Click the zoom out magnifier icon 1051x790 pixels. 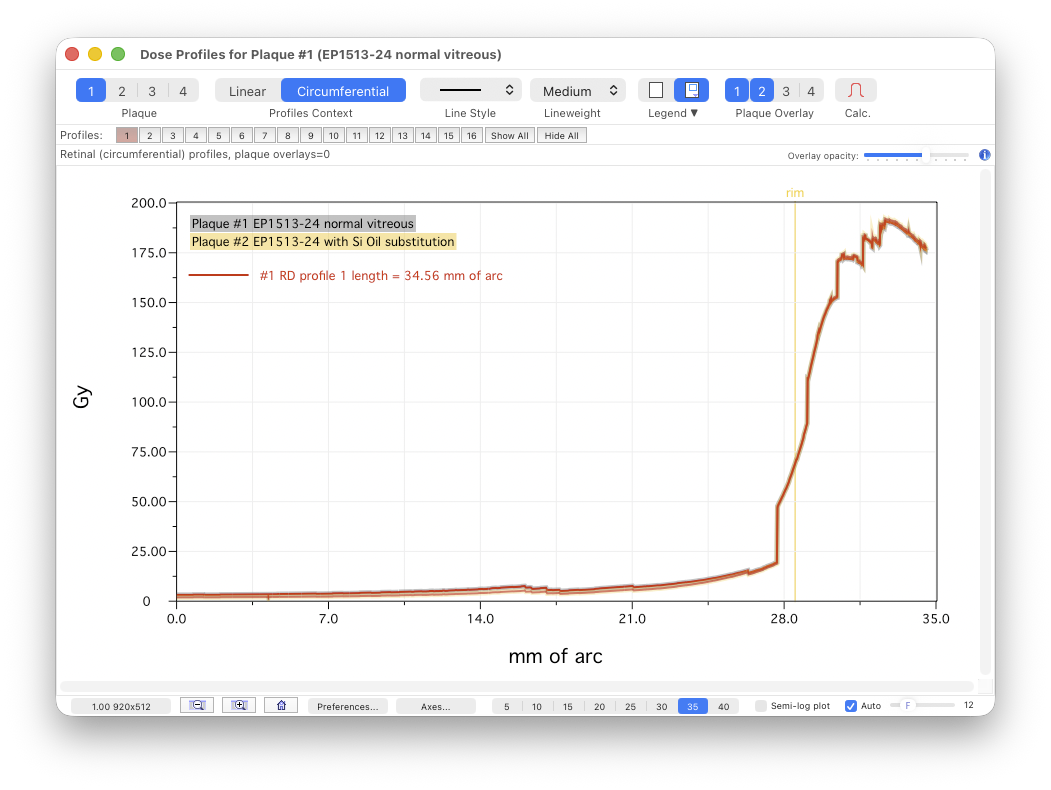click(197, 705)
